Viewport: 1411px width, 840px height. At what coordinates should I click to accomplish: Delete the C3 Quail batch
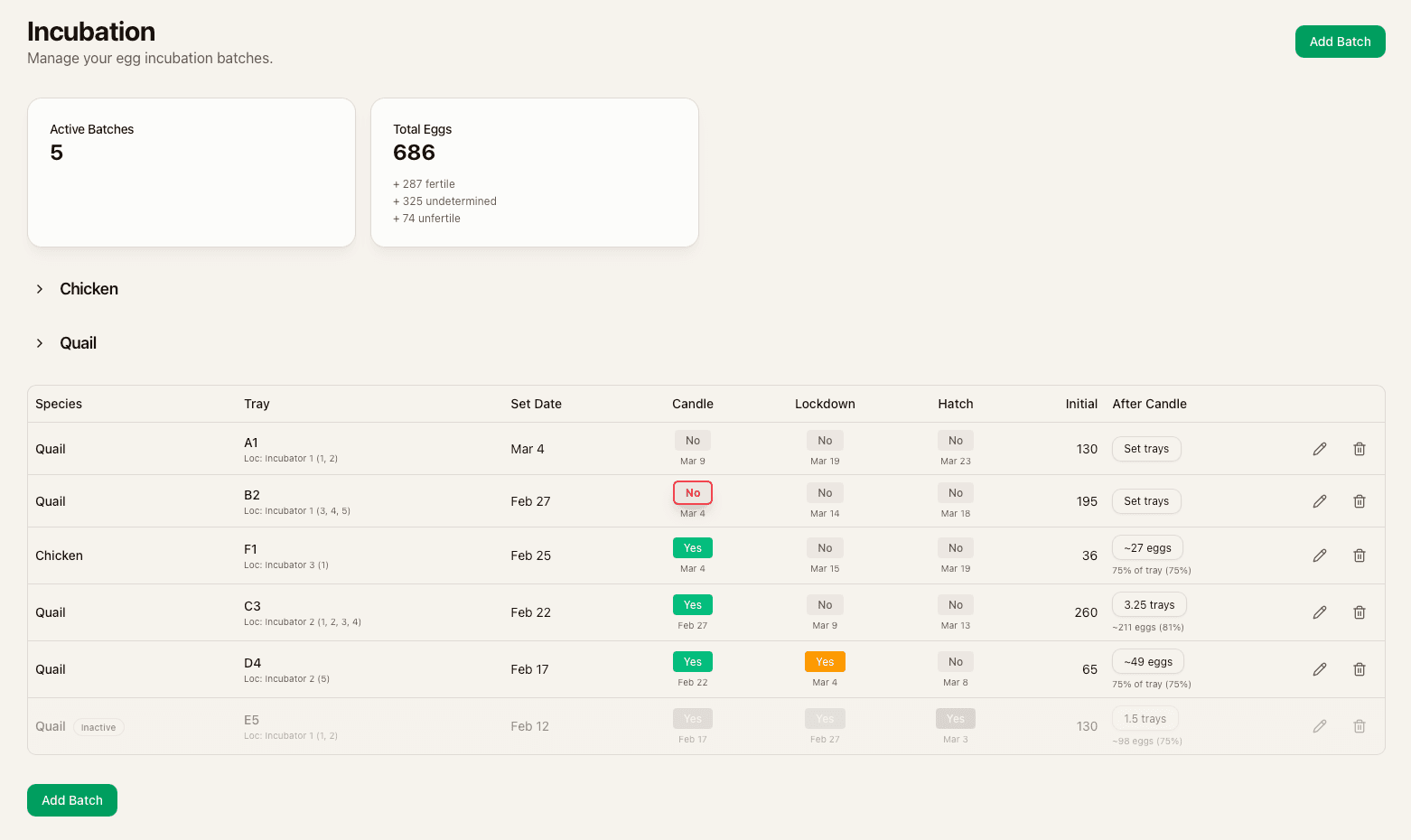(x=1360, y=611)
